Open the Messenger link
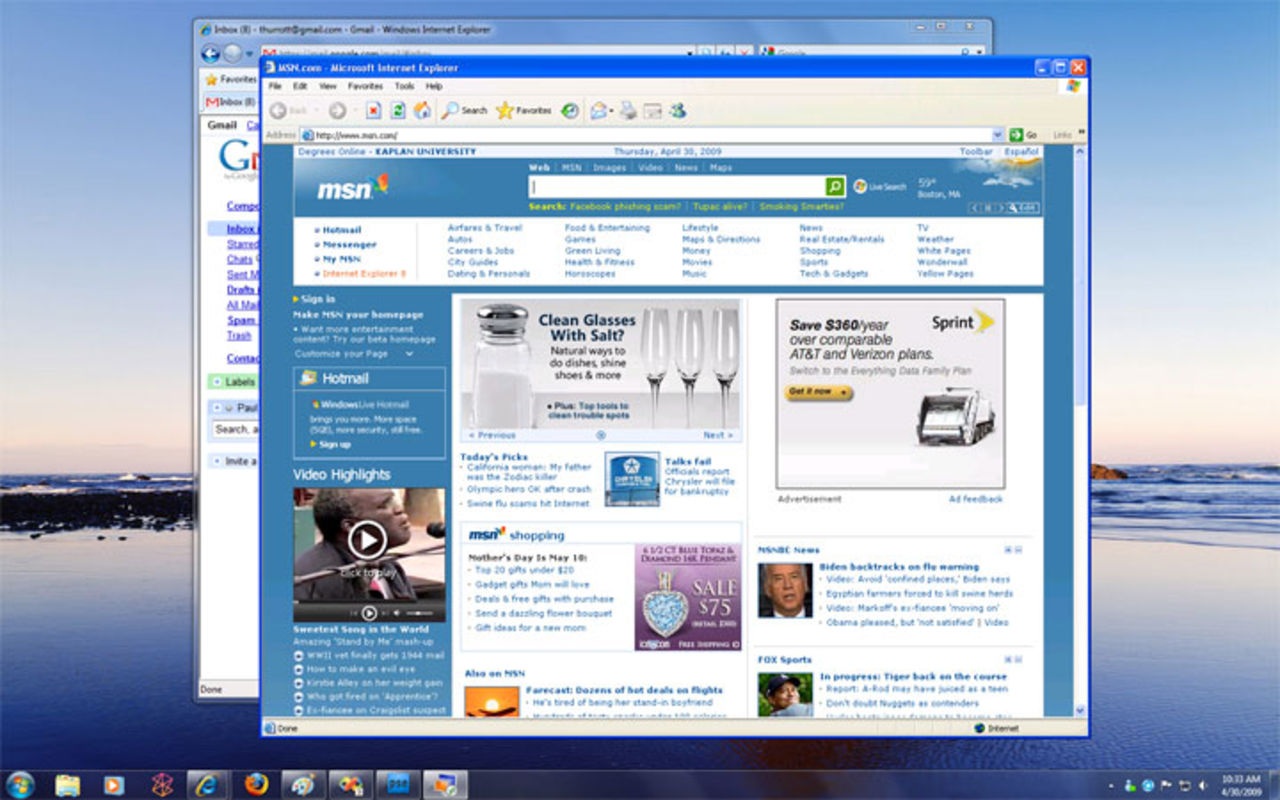 (349, 244)
